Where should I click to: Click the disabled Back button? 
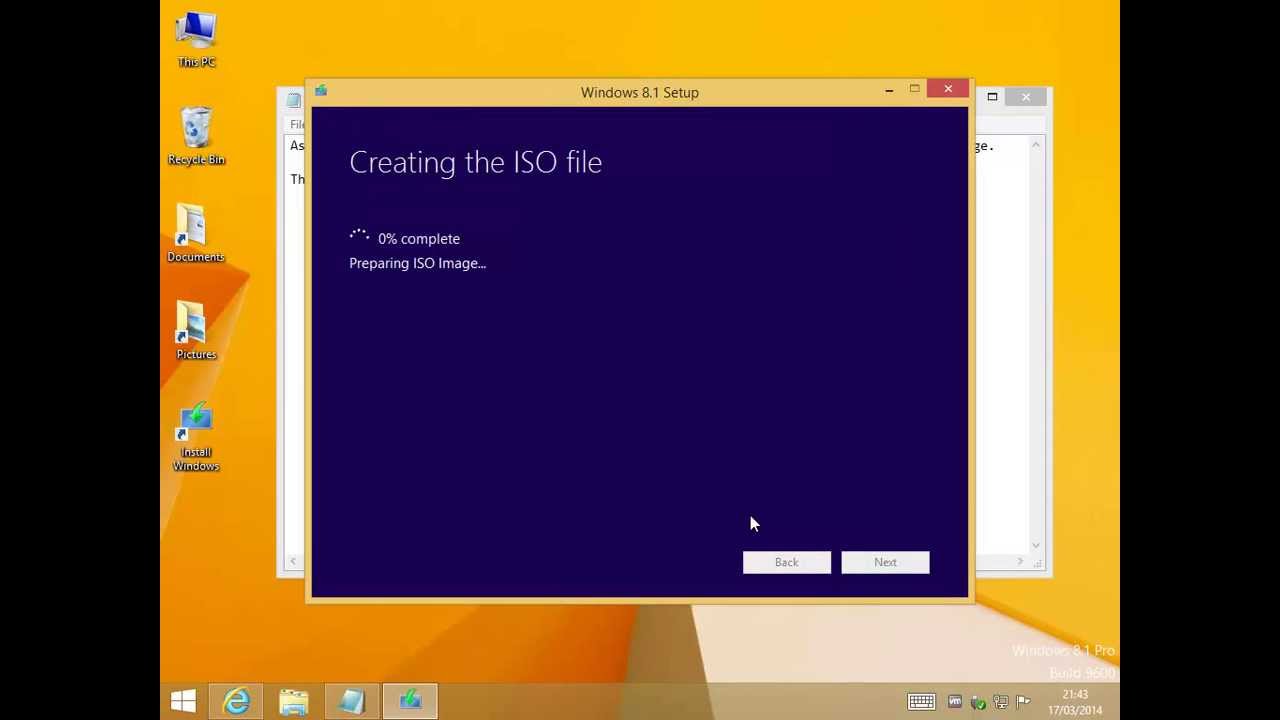coord(786,562)
